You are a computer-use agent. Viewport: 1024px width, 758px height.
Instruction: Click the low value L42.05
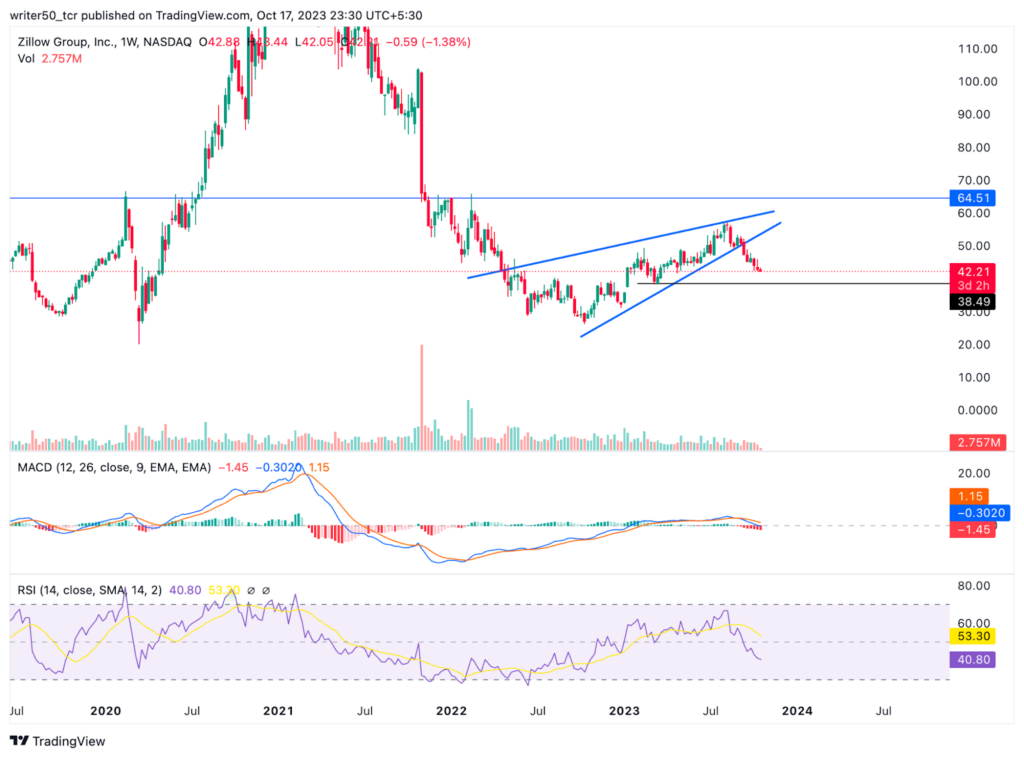tap(314, 42)
